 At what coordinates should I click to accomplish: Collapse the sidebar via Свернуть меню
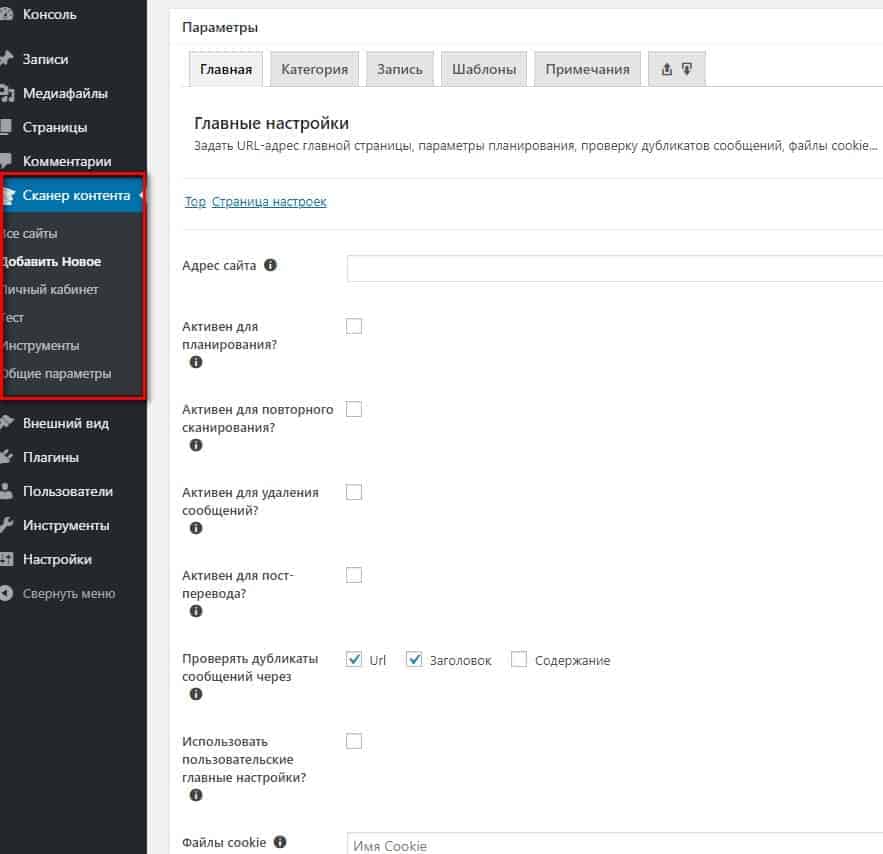click(x=68, y=593)
